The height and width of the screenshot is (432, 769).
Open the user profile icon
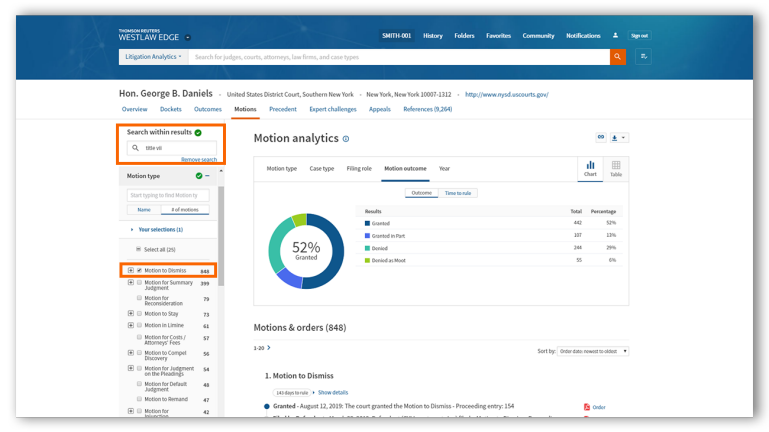(x=616, y=36)
